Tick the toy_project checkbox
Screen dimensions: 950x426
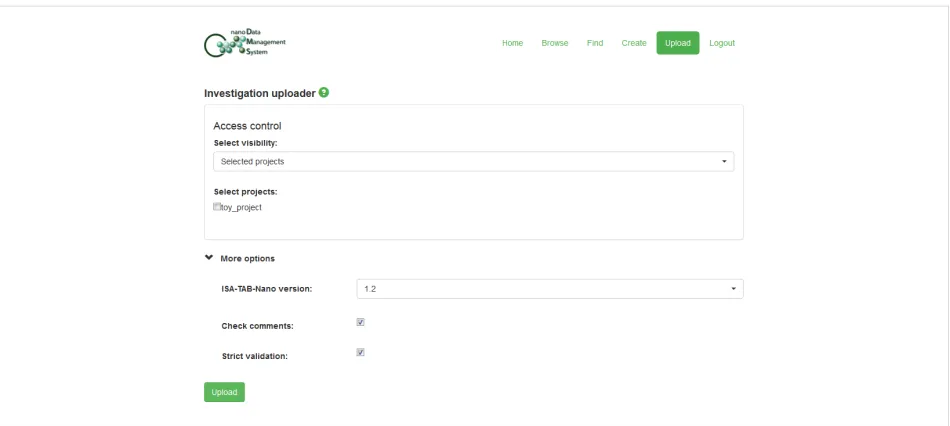(217, 207)
